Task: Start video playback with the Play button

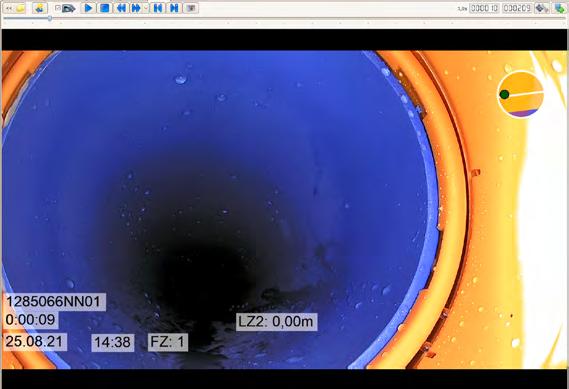Action: pyautogui.click(x=88, y=8)
